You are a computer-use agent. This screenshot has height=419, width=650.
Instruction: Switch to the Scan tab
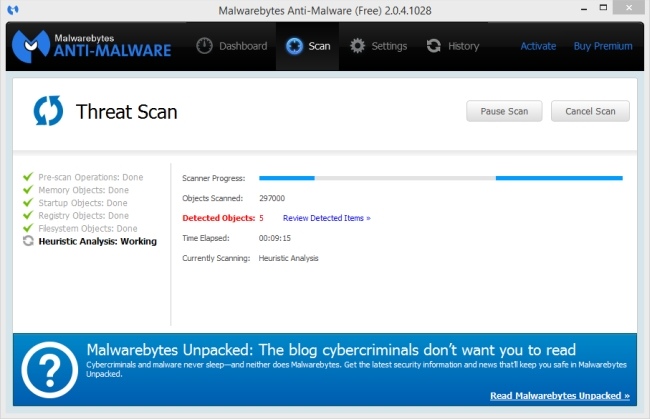(x=308, y=46)
